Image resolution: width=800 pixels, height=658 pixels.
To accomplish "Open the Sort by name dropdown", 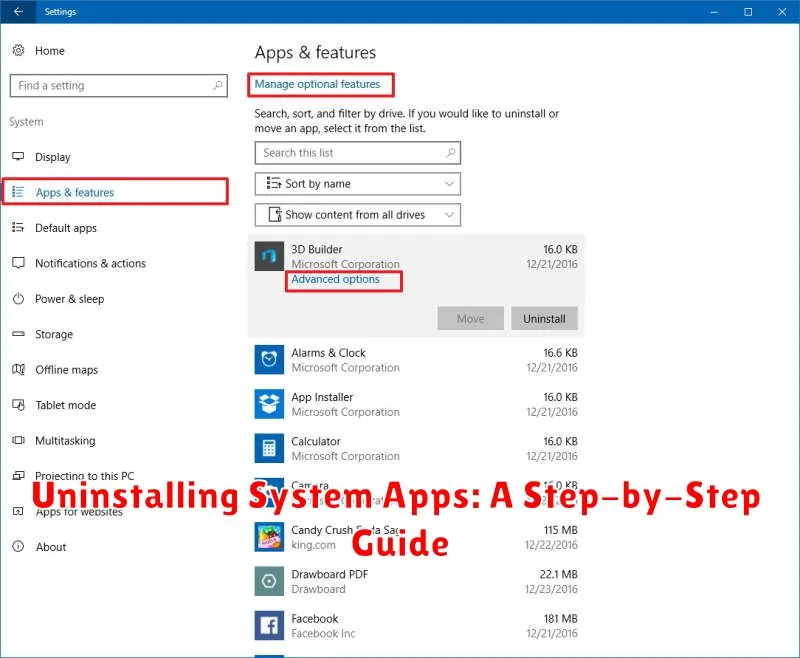I will pos(357,184).
